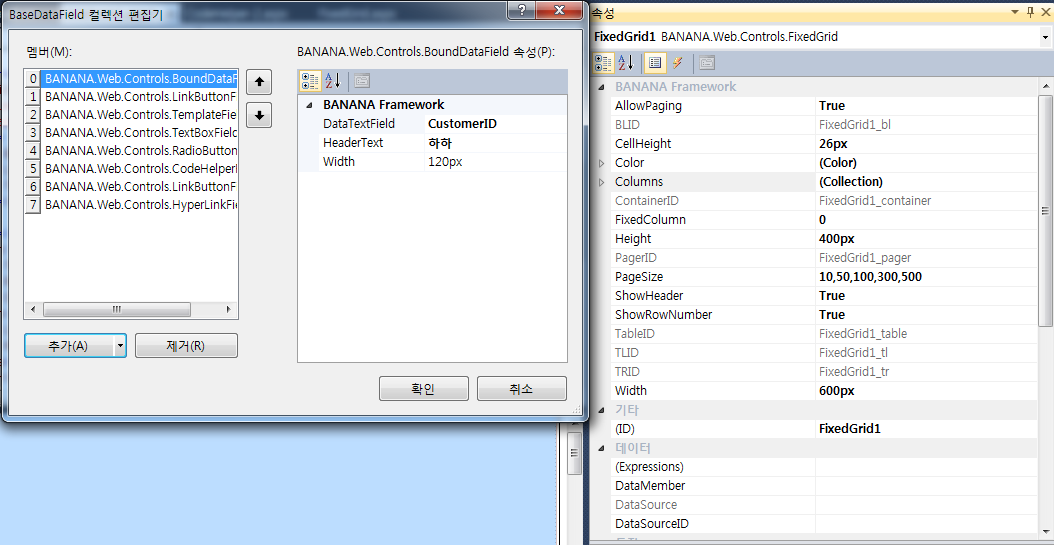Open the 속성 panel window position menu arrow
The height and width of the screenshot is (545, 1054).
point(1016,13)
